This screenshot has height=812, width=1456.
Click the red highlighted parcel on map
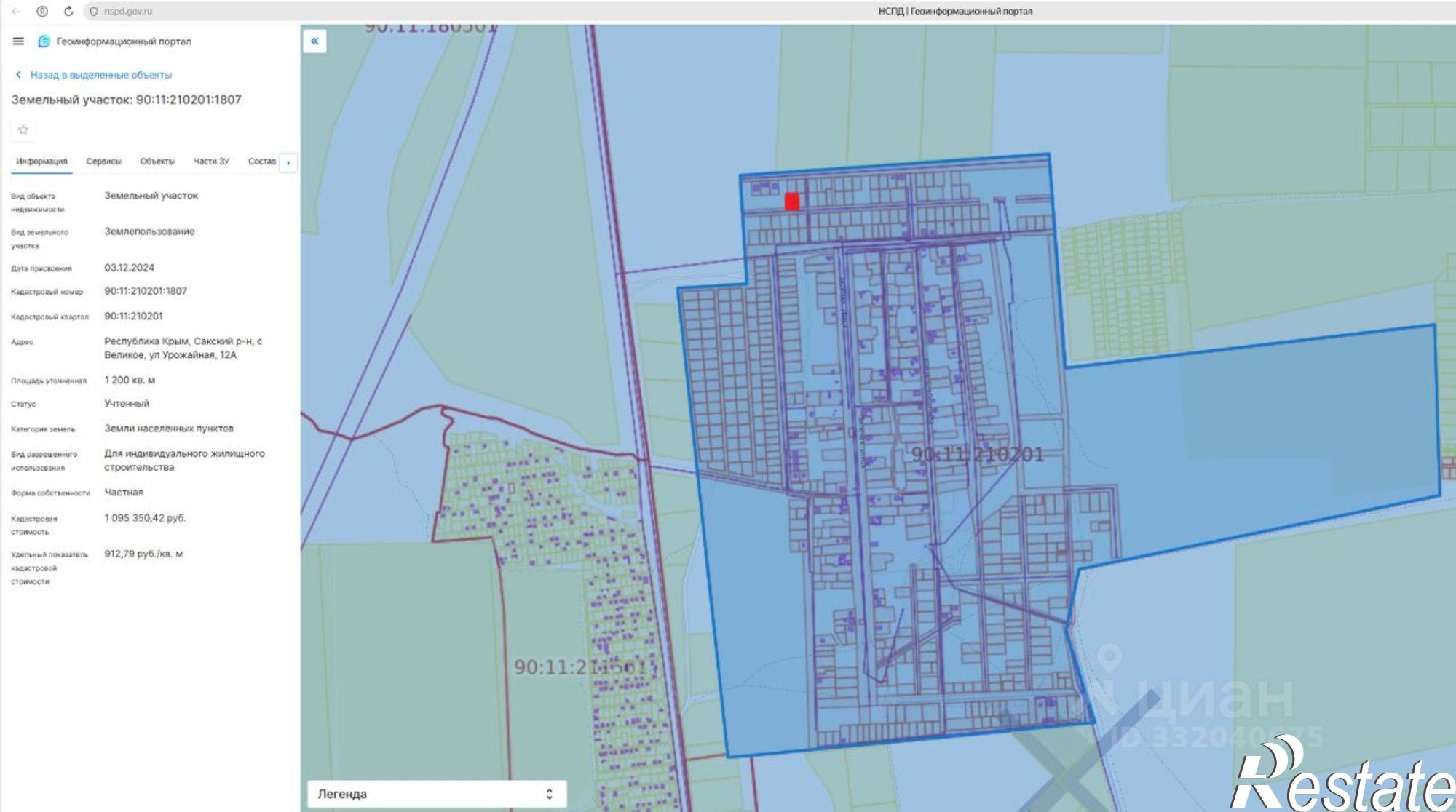click(792, 202)
